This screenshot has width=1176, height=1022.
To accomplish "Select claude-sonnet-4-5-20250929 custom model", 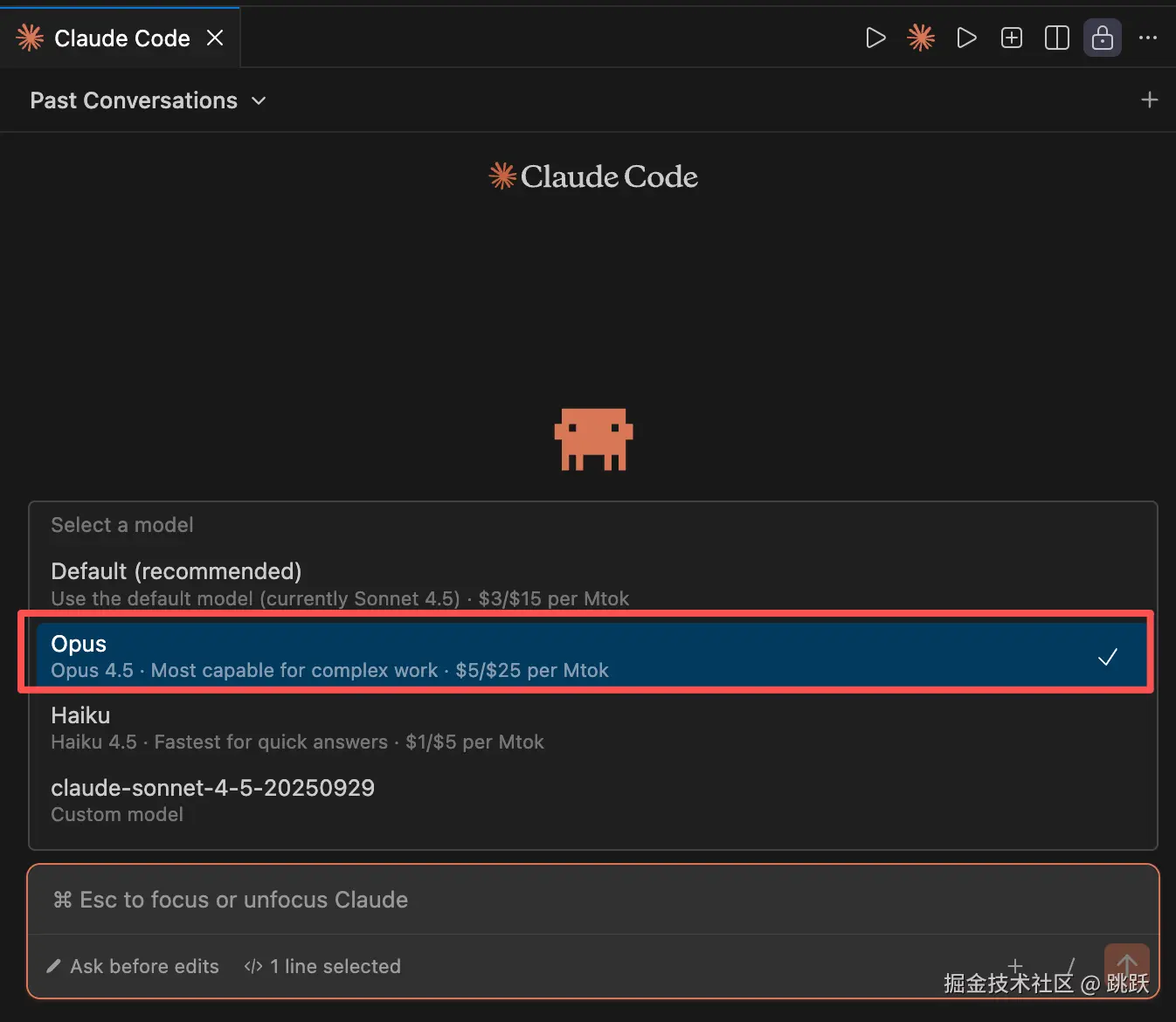I will point(593,800).
